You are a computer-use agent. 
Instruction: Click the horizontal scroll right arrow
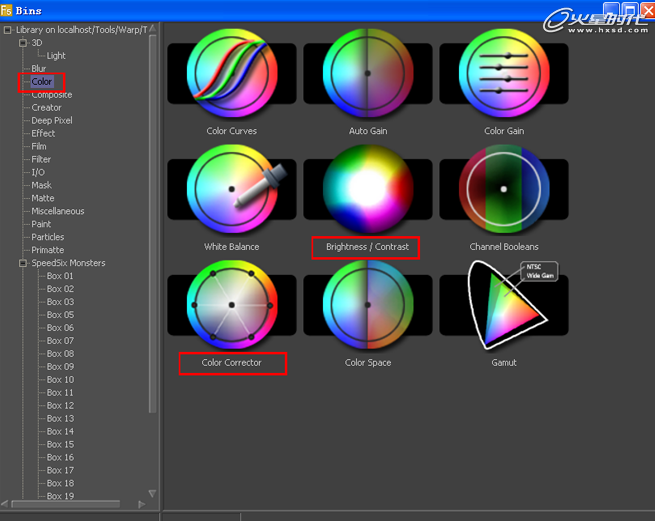click(x=142, y=504)
